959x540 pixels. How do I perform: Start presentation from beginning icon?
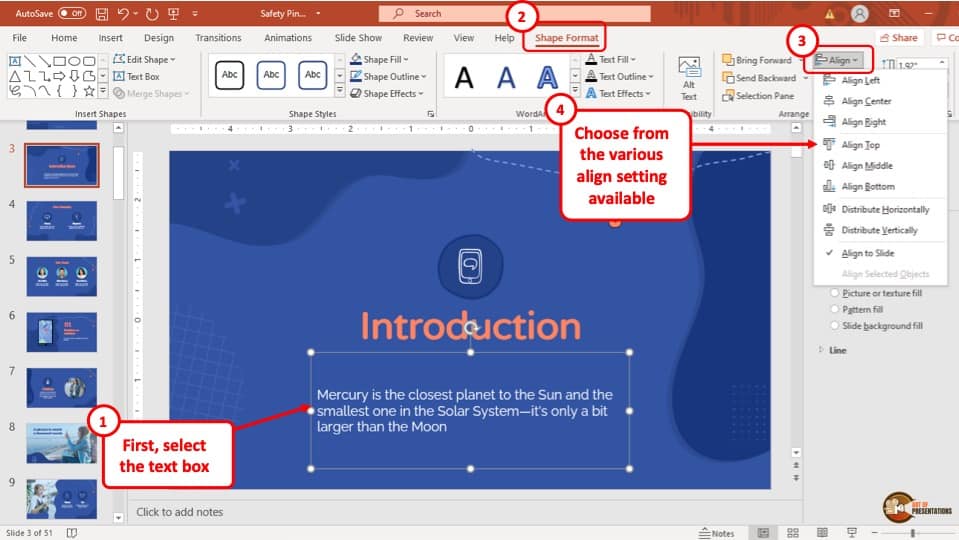pos(174,13)
